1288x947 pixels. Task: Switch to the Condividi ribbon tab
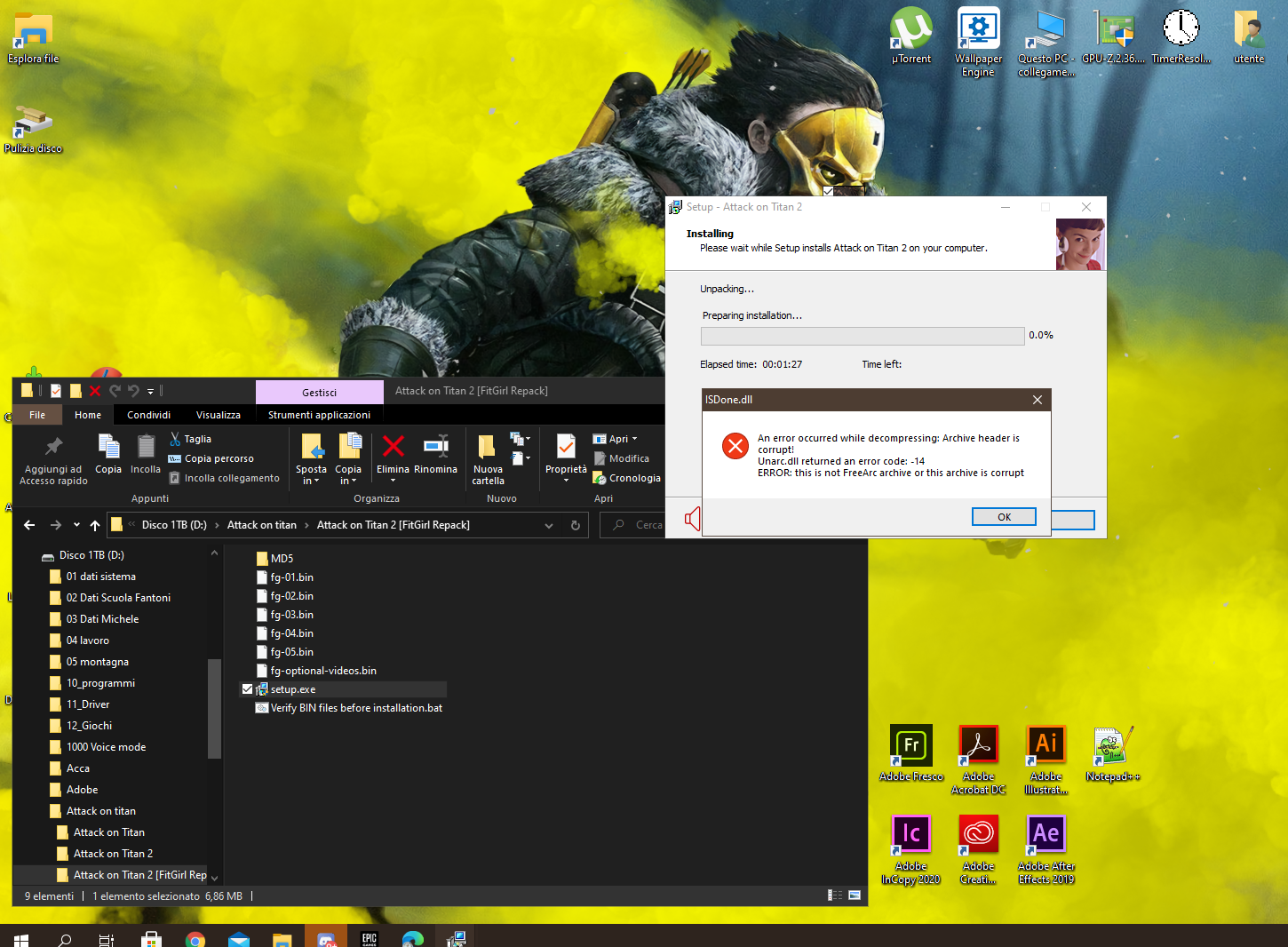[x=148, y=415]
